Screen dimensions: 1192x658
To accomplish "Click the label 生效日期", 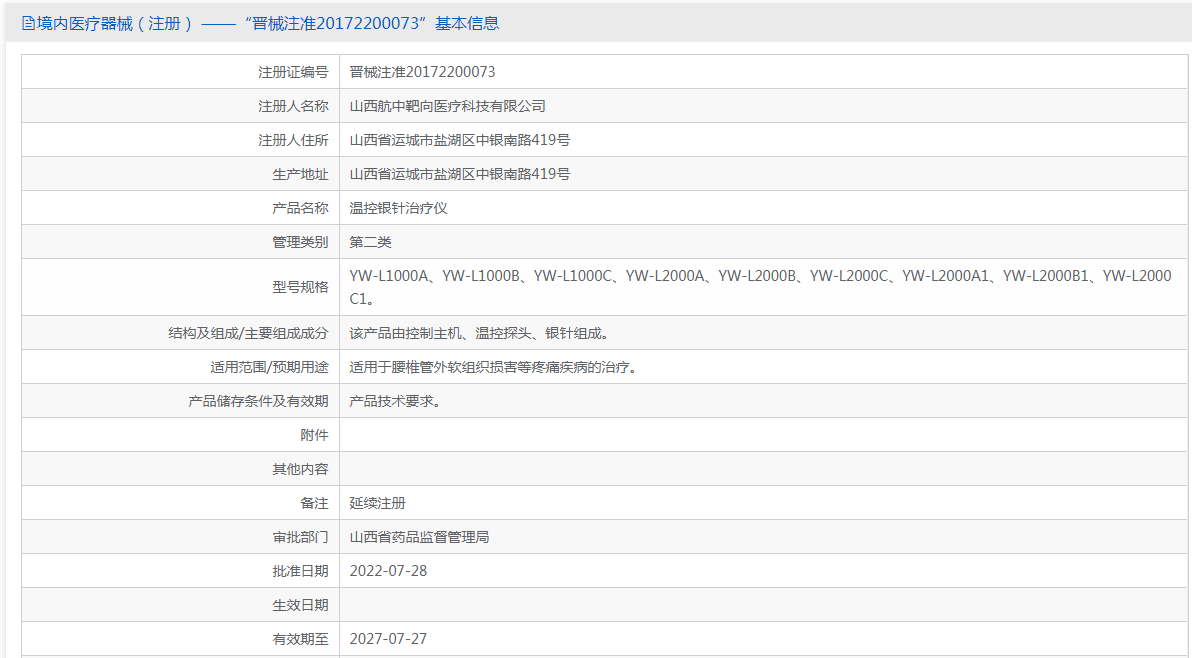I will point(300,606).
